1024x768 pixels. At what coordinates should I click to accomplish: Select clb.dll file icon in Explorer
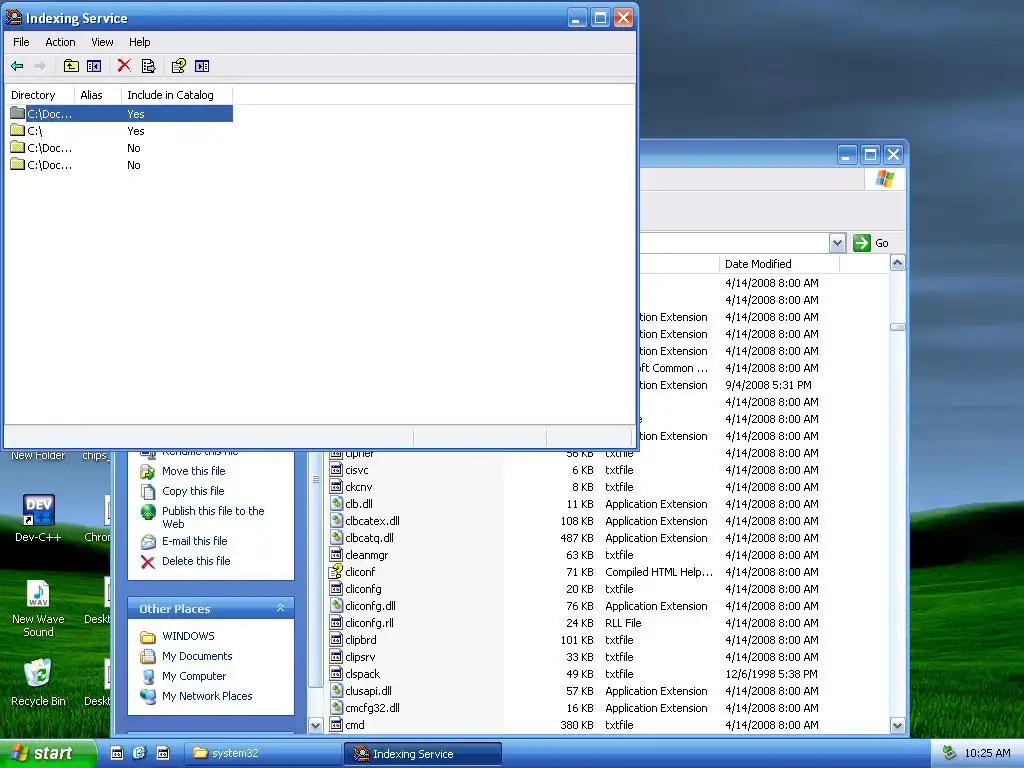(336, 504)
